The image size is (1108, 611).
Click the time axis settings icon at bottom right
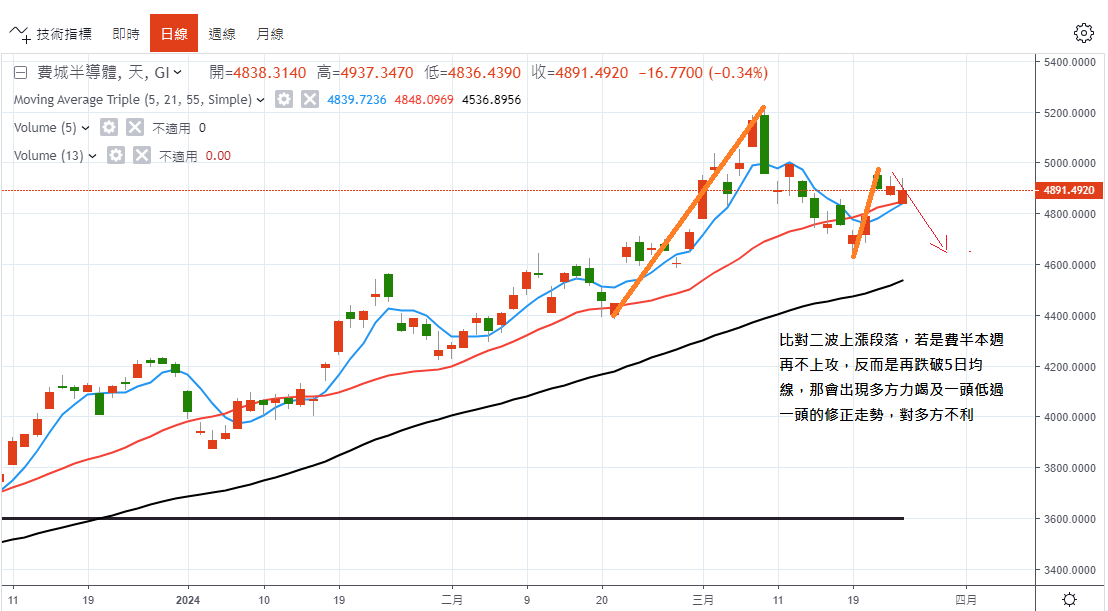(1069, 599)
